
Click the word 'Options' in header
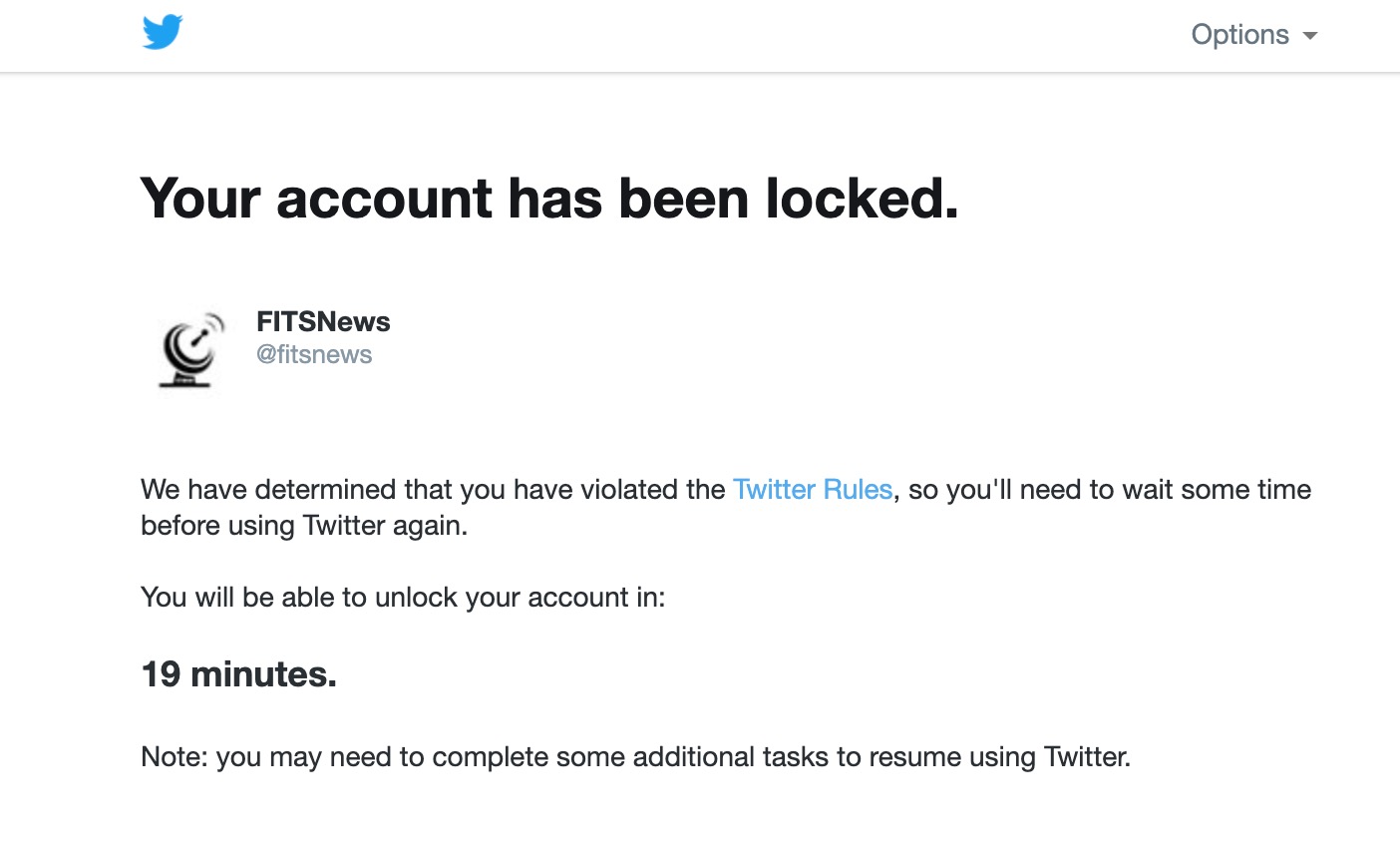point(1239,35)
